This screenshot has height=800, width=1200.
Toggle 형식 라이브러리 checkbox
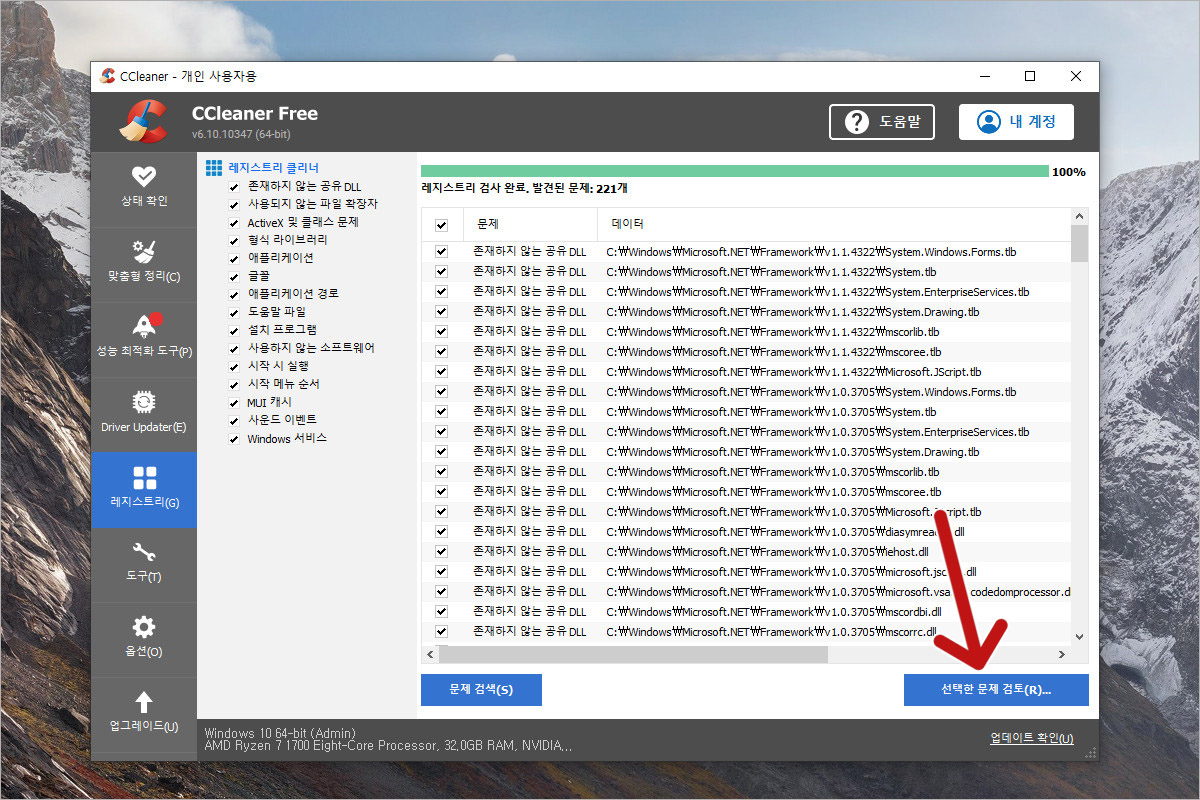(234, 241)
